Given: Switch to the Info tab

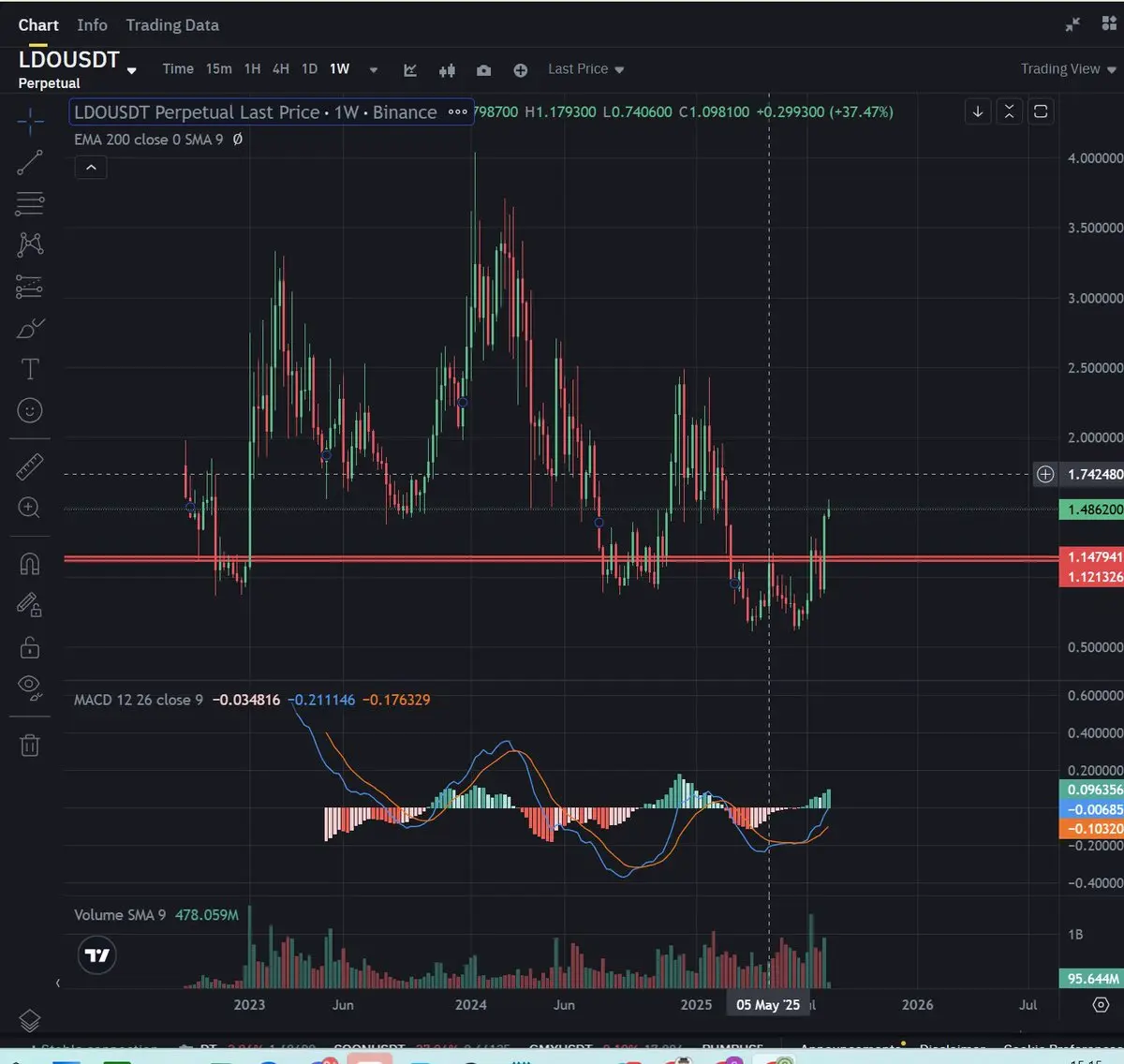Looking at the screenshot, I should point(92,25).
